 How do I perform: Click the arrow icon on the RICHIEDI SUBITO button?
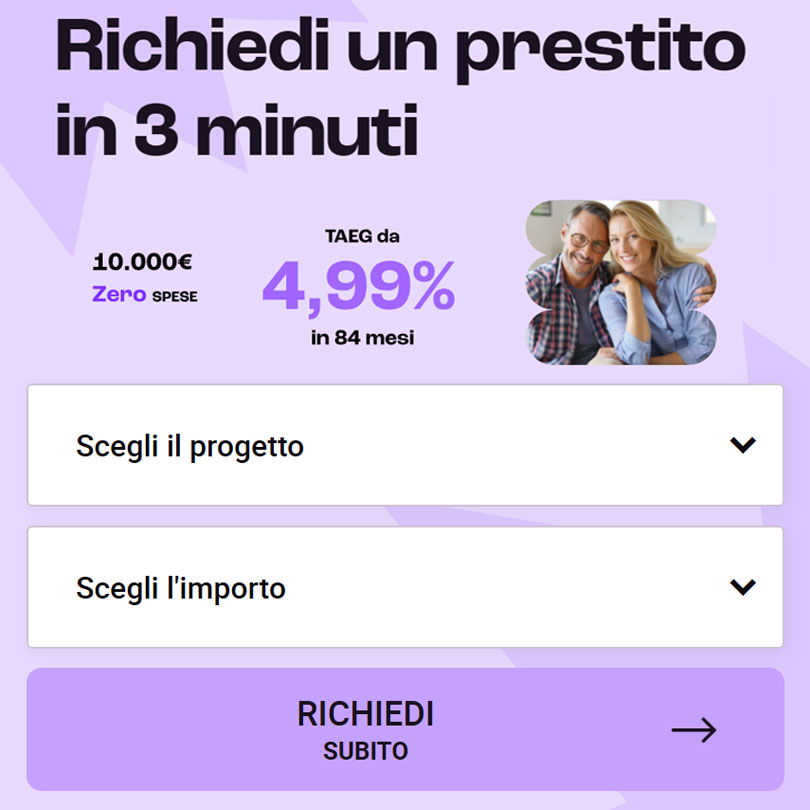(x=692, y=731)
